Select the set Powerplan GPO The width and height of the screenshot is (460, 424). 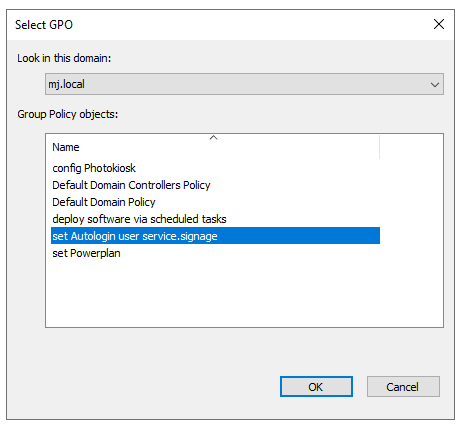tap(86, 253)
